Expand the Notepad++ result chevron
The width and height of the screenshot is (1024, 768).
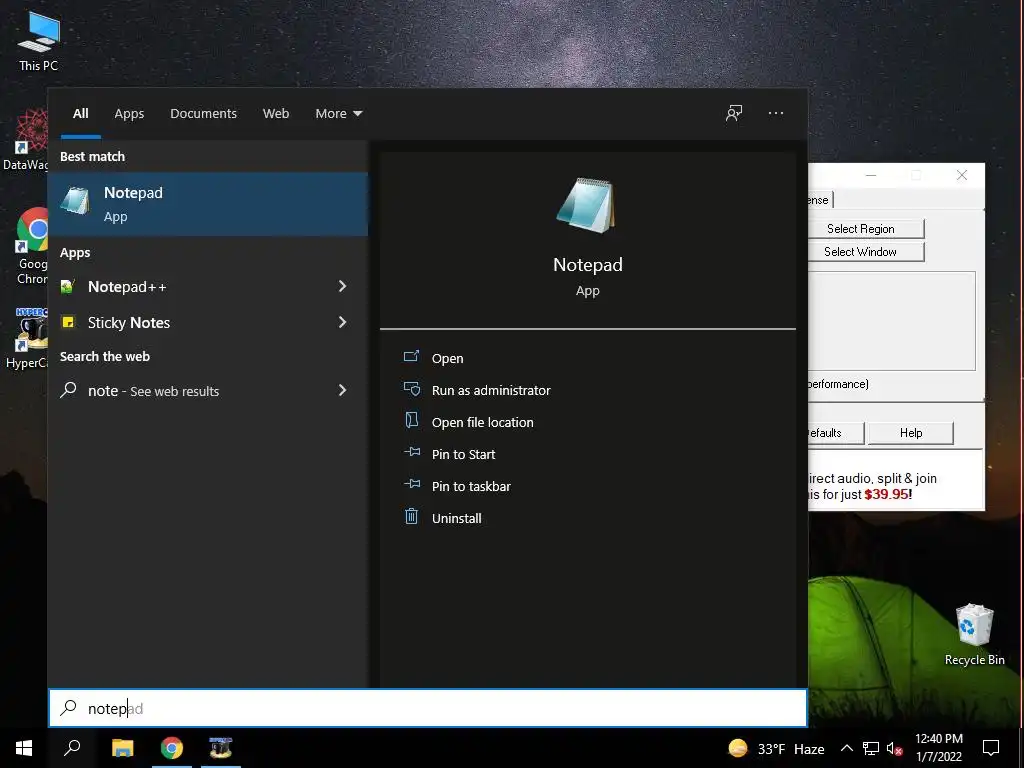(342, 286)
